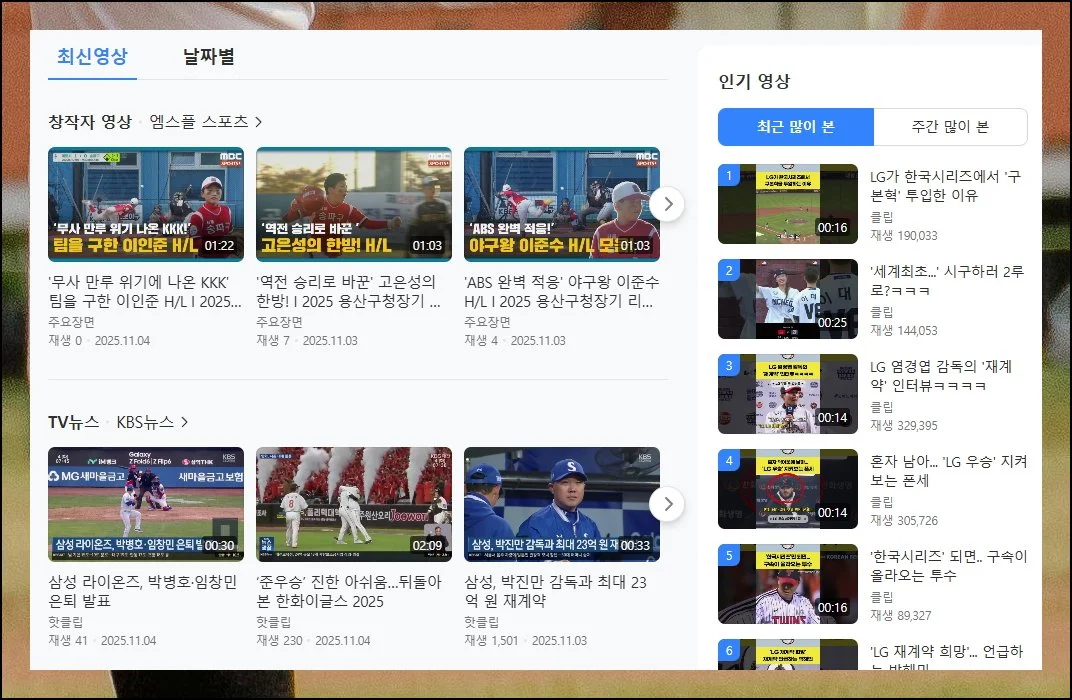The height and width of the screenshot is (700, 1072).
Task: Click rank 2 popular video thumbnail
Action: [788, 299]
